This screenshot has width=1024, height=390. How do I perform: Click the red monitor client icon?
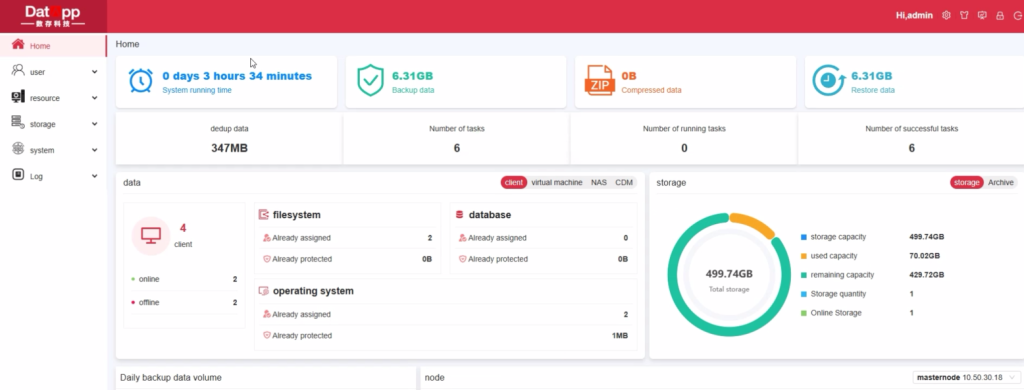click(152, 236)
